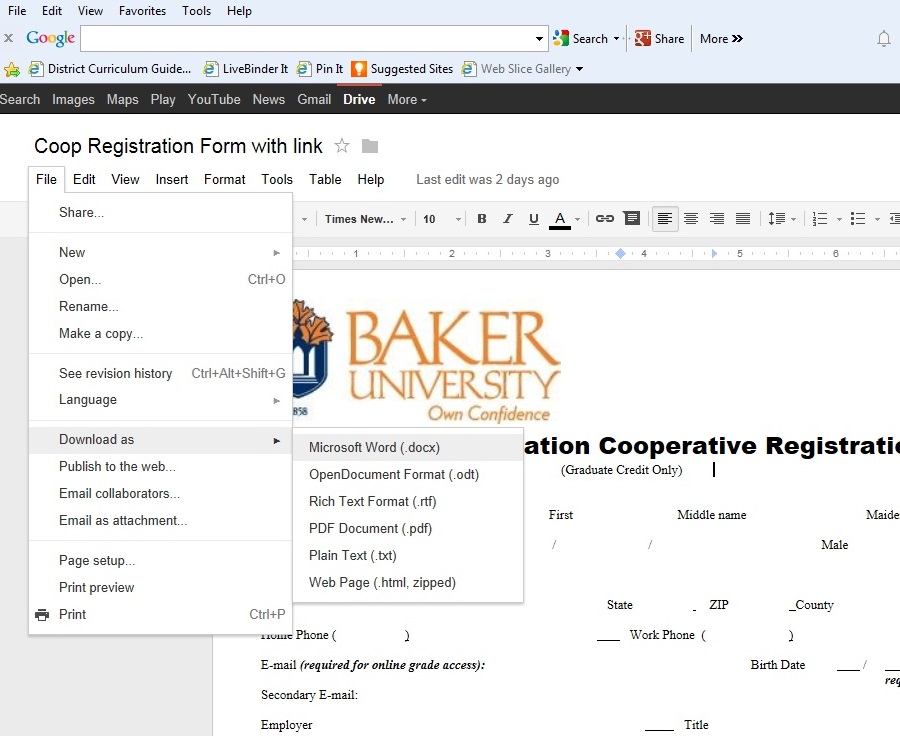Open the Search button dropdown arrow
Image resolution: width=900 pixels, height=736 pixels.
click(x=616, y=39)
